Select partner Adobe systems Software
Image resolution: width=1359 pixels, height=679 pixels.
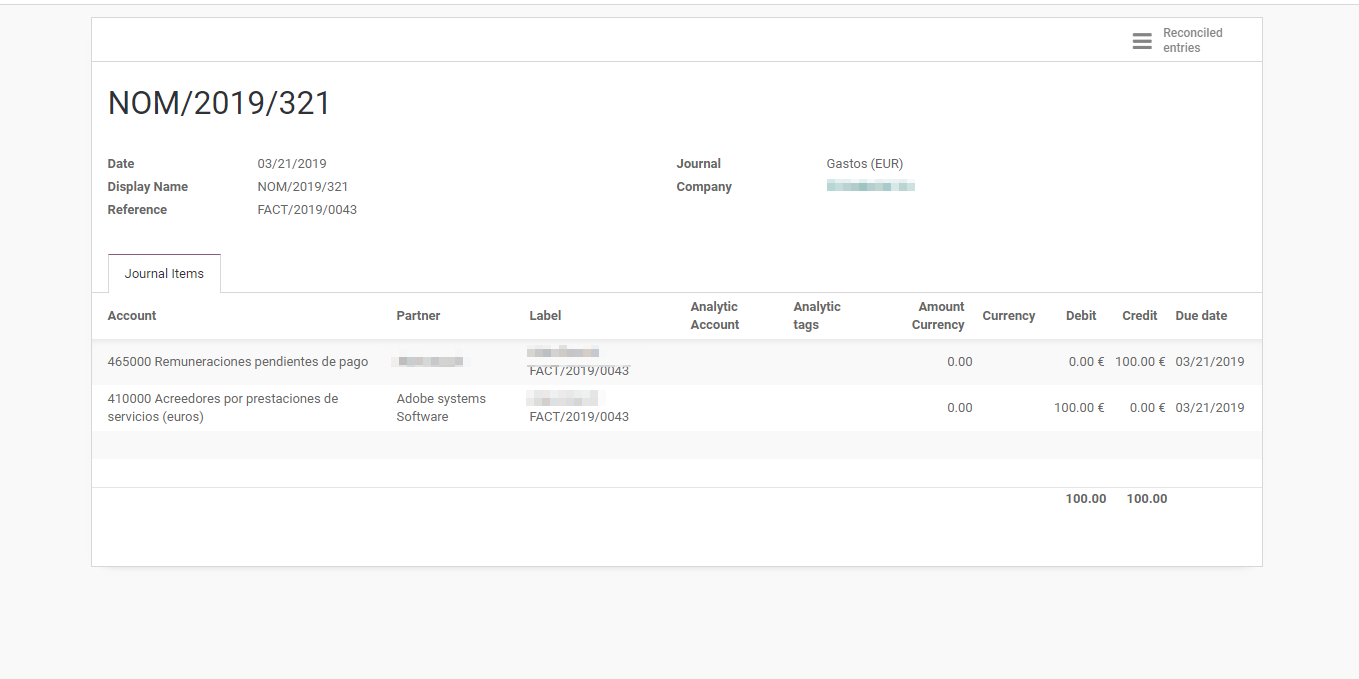pyautogui.click(x=441, y=406)
